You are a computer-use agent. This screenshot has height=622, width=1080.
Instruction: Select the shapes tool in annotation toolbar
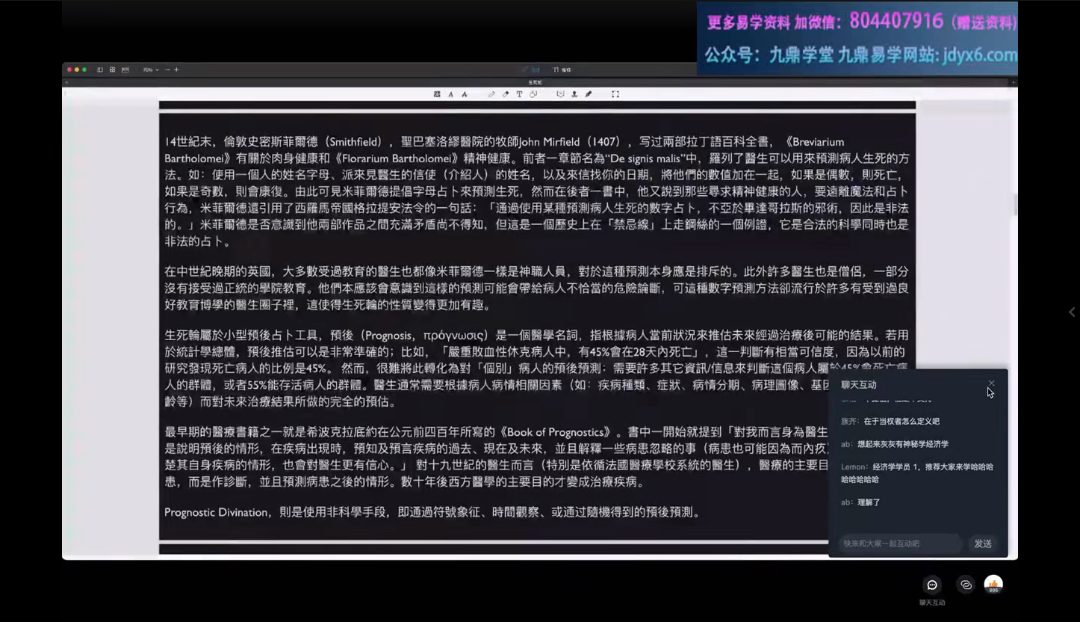coord(533,94)
